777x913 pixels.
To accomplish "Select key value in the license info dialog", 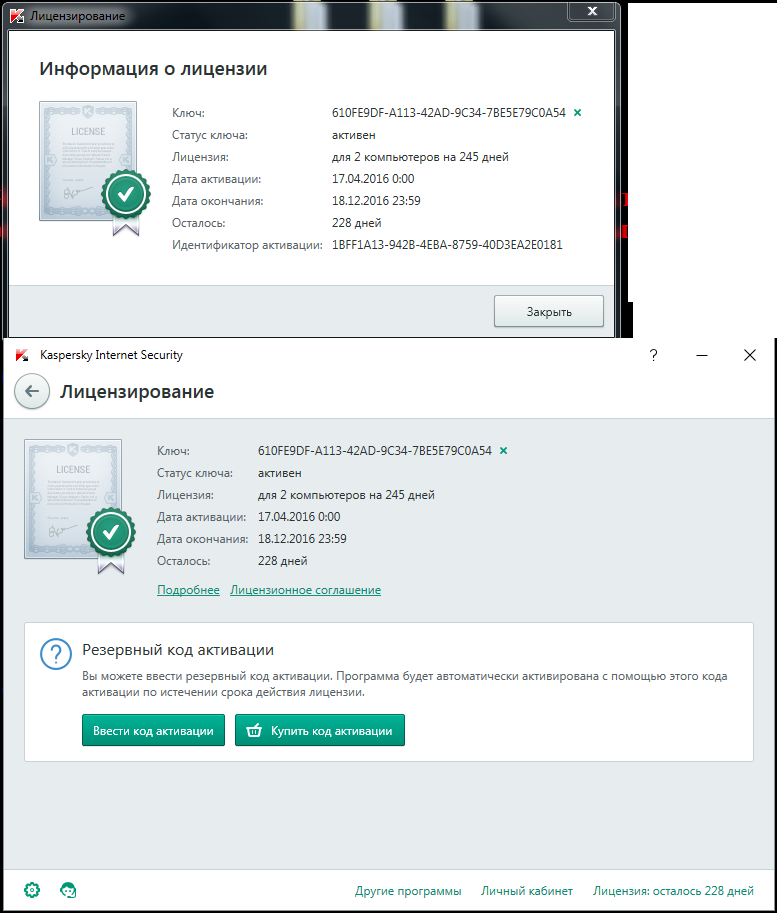I will (x=448, y=113).
